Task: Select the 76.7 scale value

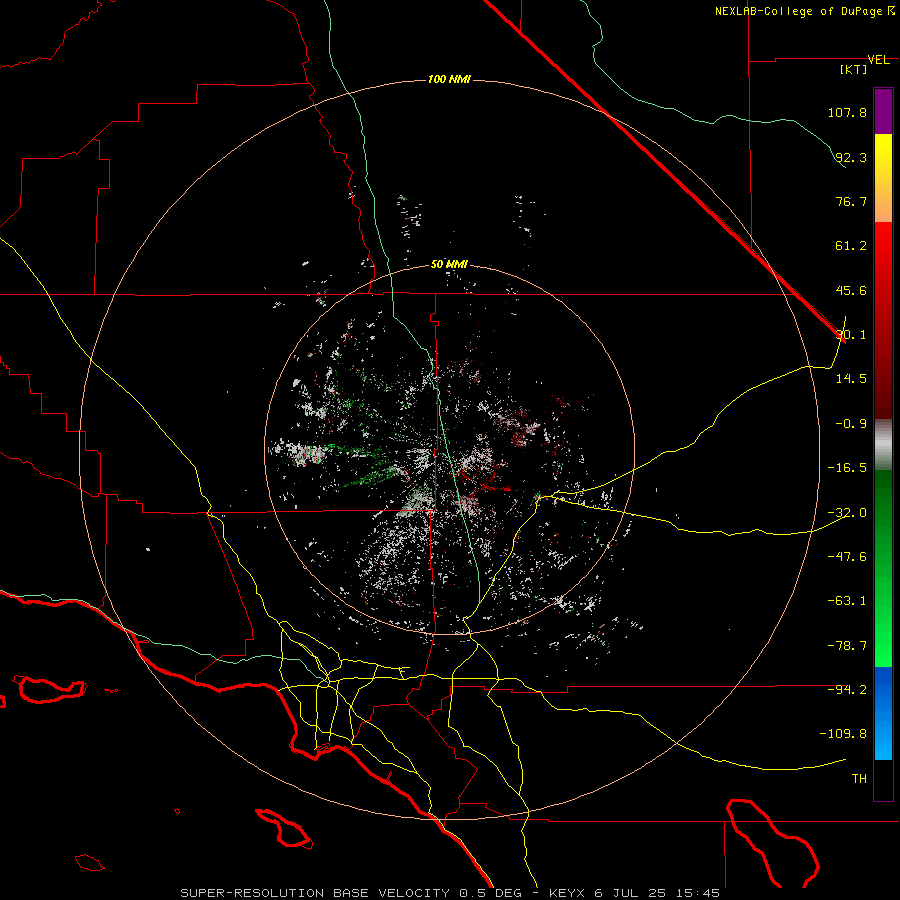Action: click(x=851, y=201)
